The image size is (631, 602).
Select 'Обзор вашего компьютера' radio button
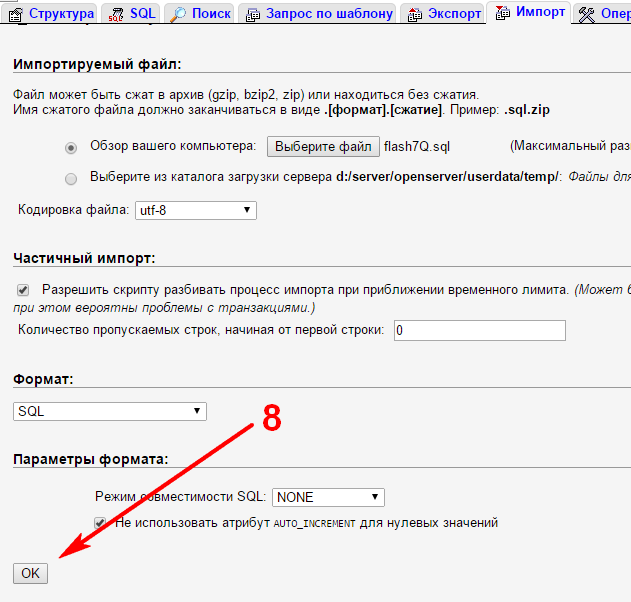click(x=71, y=148)
